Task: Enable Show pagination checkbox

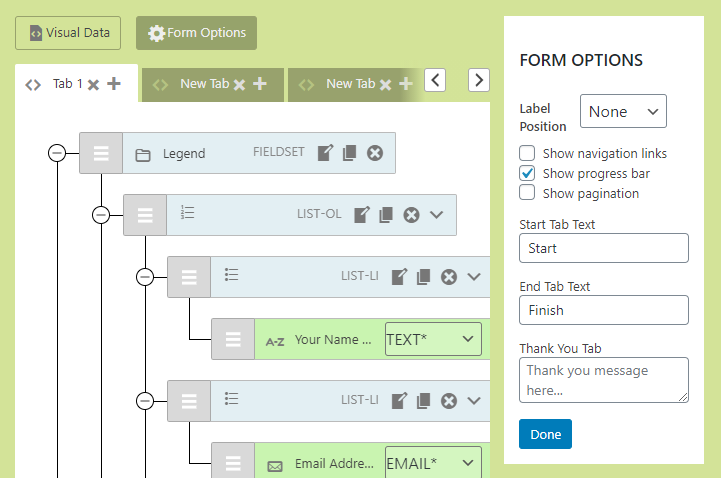Action: tap(527, 193)
